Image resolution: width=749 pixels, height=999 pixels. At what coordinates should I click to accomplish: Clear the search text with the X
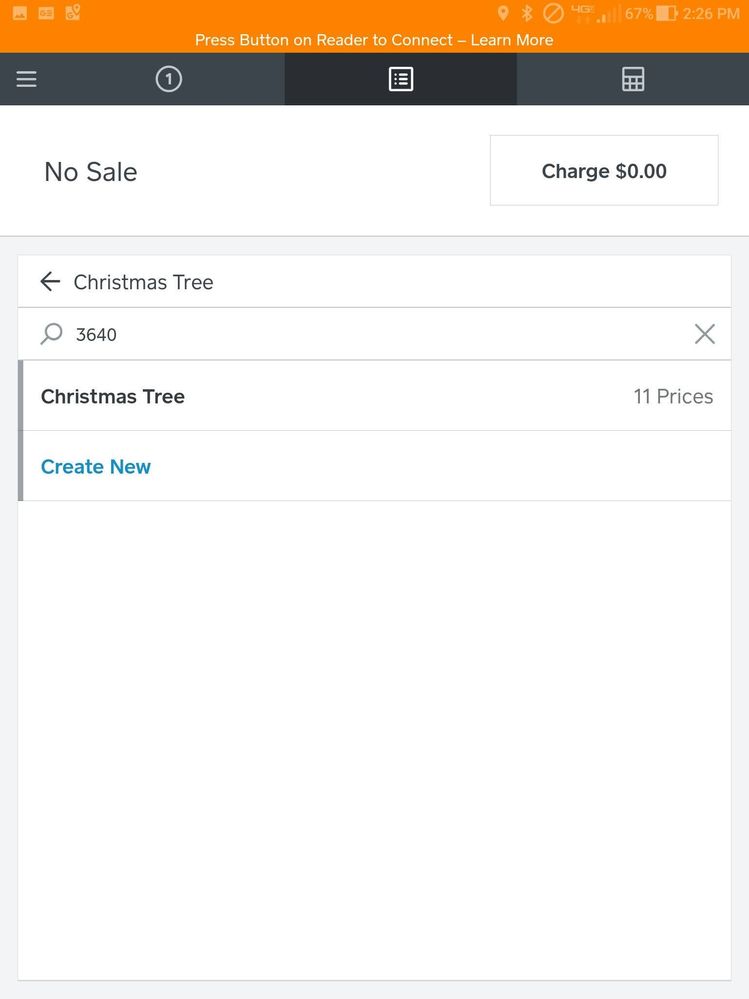point(705,334)
